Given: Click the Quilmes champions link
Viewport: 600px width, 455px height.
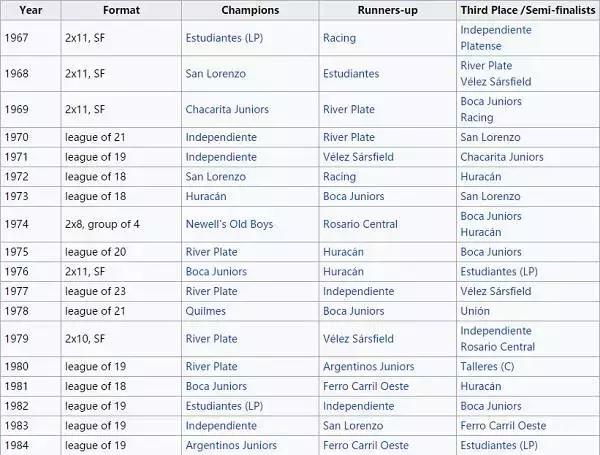Looking at the screenshot, I should click(207, 310).
